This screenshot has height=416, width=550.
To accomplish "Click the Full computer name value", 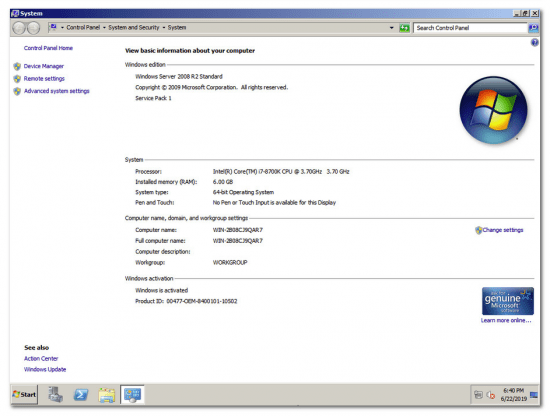I will 238,241.
